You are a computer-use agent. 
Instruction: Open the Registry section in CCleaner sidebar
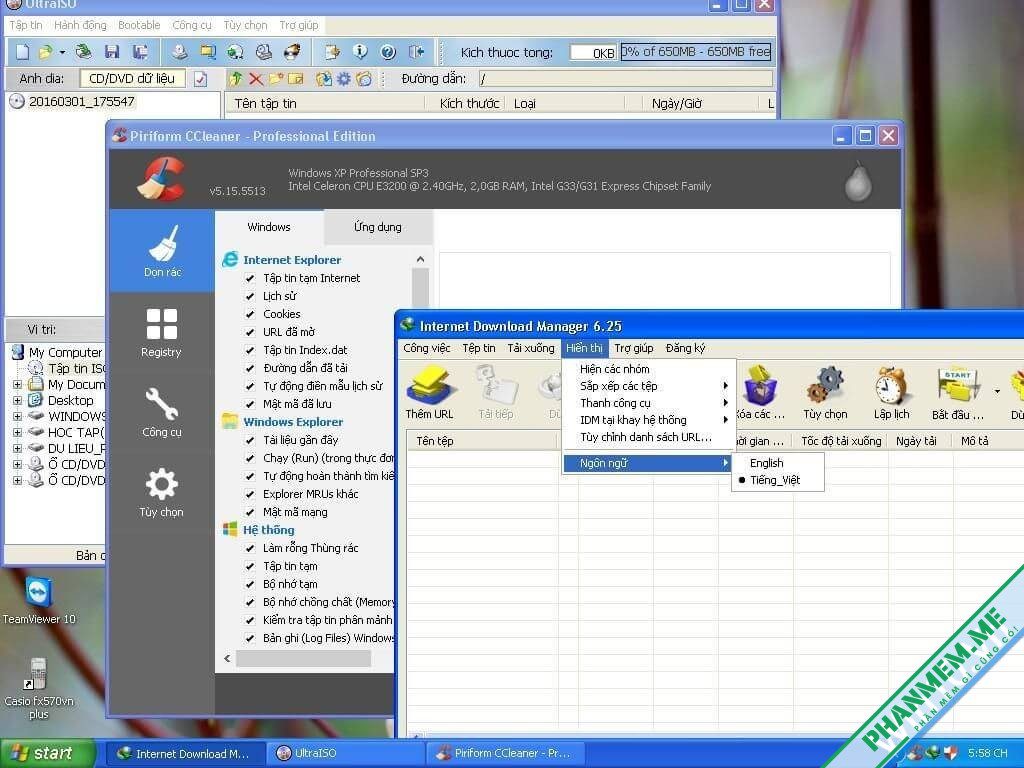click(161, 332)
